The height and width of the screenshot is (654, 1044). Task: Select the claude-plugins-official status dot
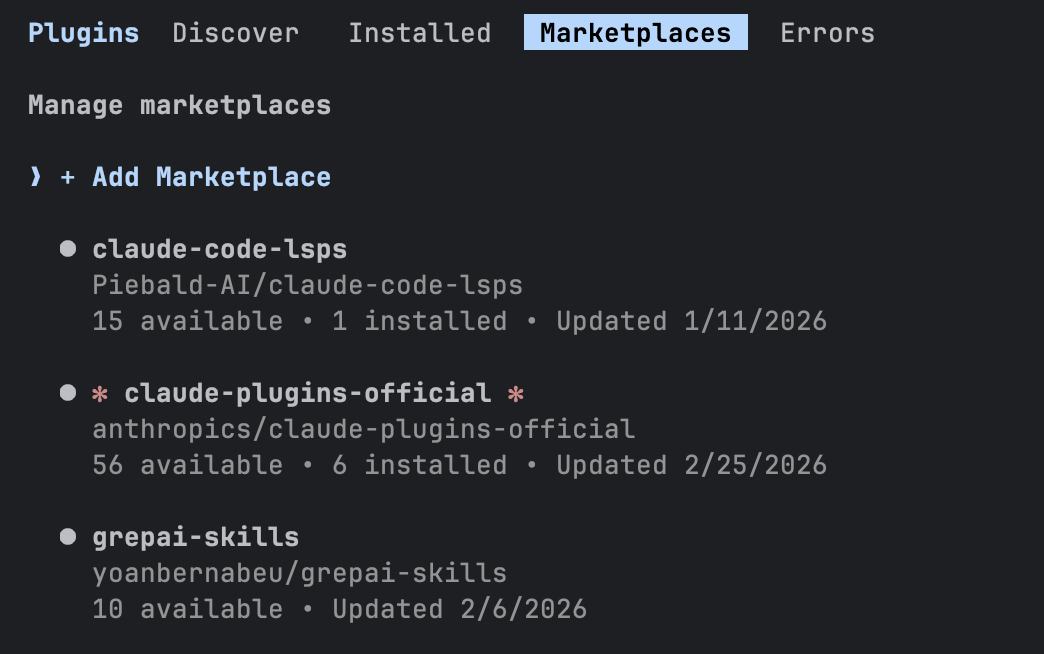pos(68,392)
